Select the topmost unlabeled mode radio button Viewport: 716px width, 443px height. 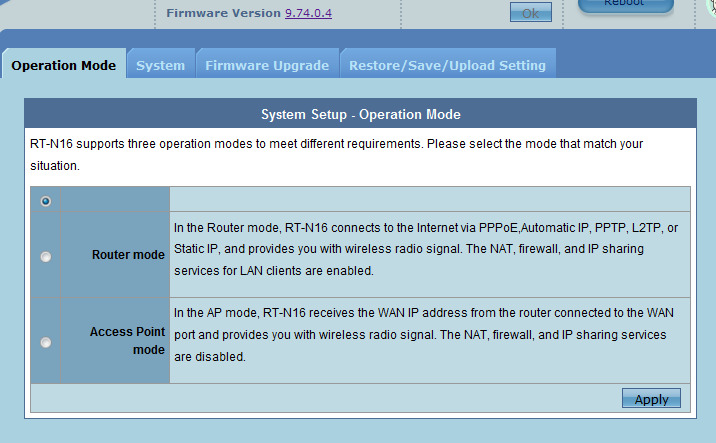tap(46, 201)
